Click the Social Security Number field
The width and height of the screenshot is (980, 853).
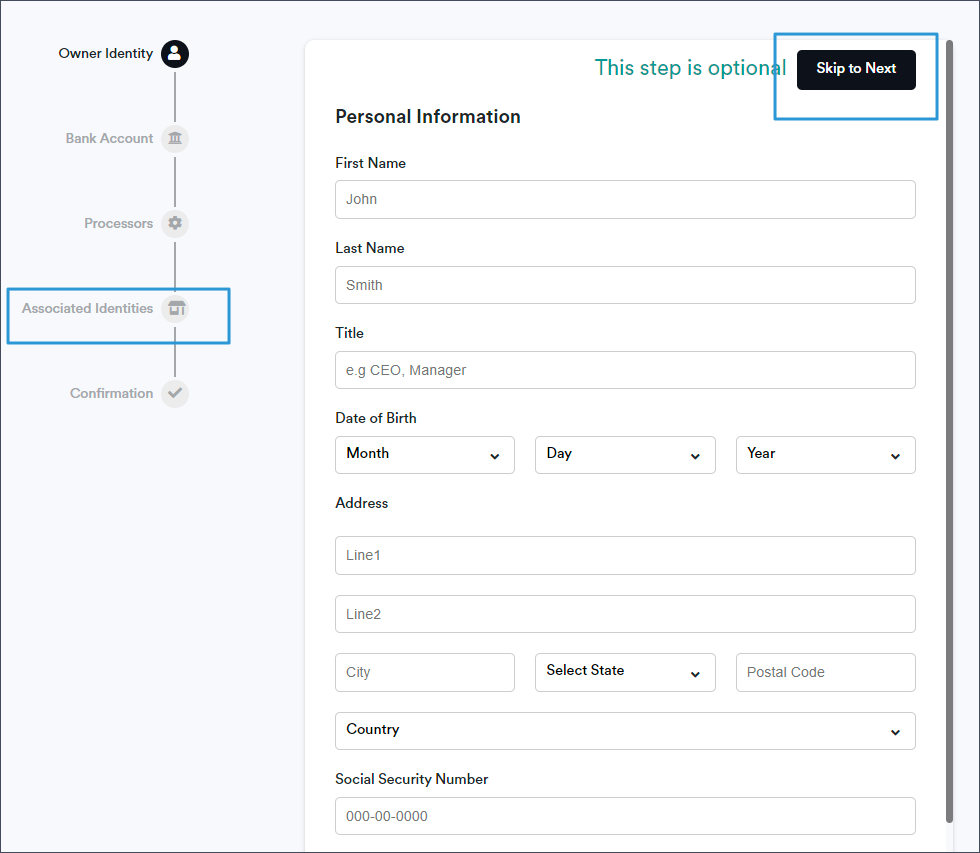(625, 816)
